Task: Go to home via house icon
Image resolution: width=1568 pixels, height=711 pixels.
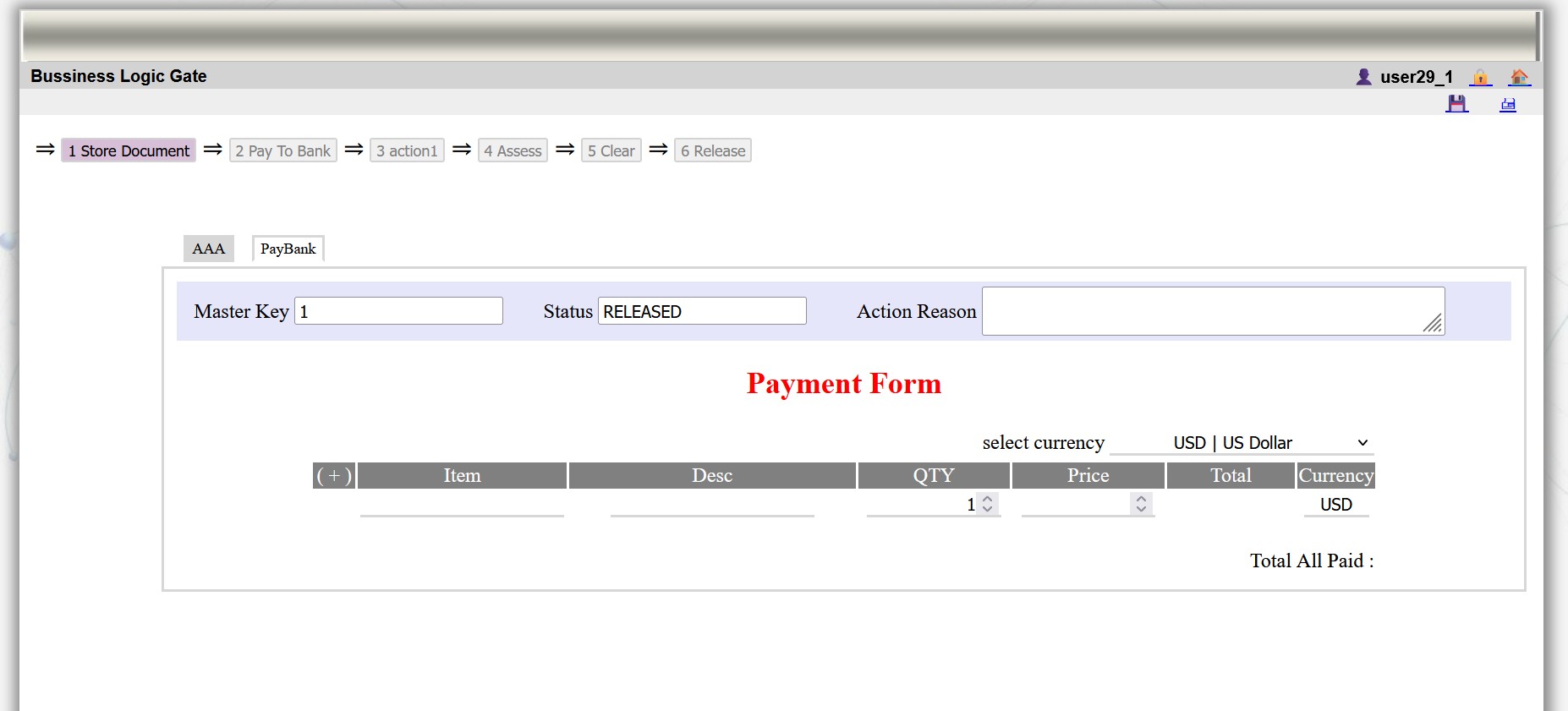Action: click(1519, 77)
